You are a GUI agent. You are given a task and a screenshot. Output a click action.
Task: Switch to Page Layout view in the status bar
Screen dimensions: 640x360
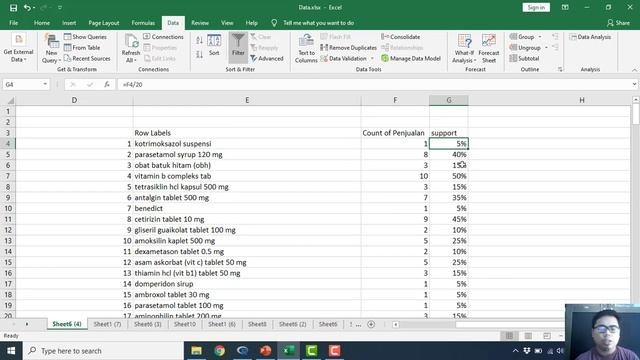(528, 336)
